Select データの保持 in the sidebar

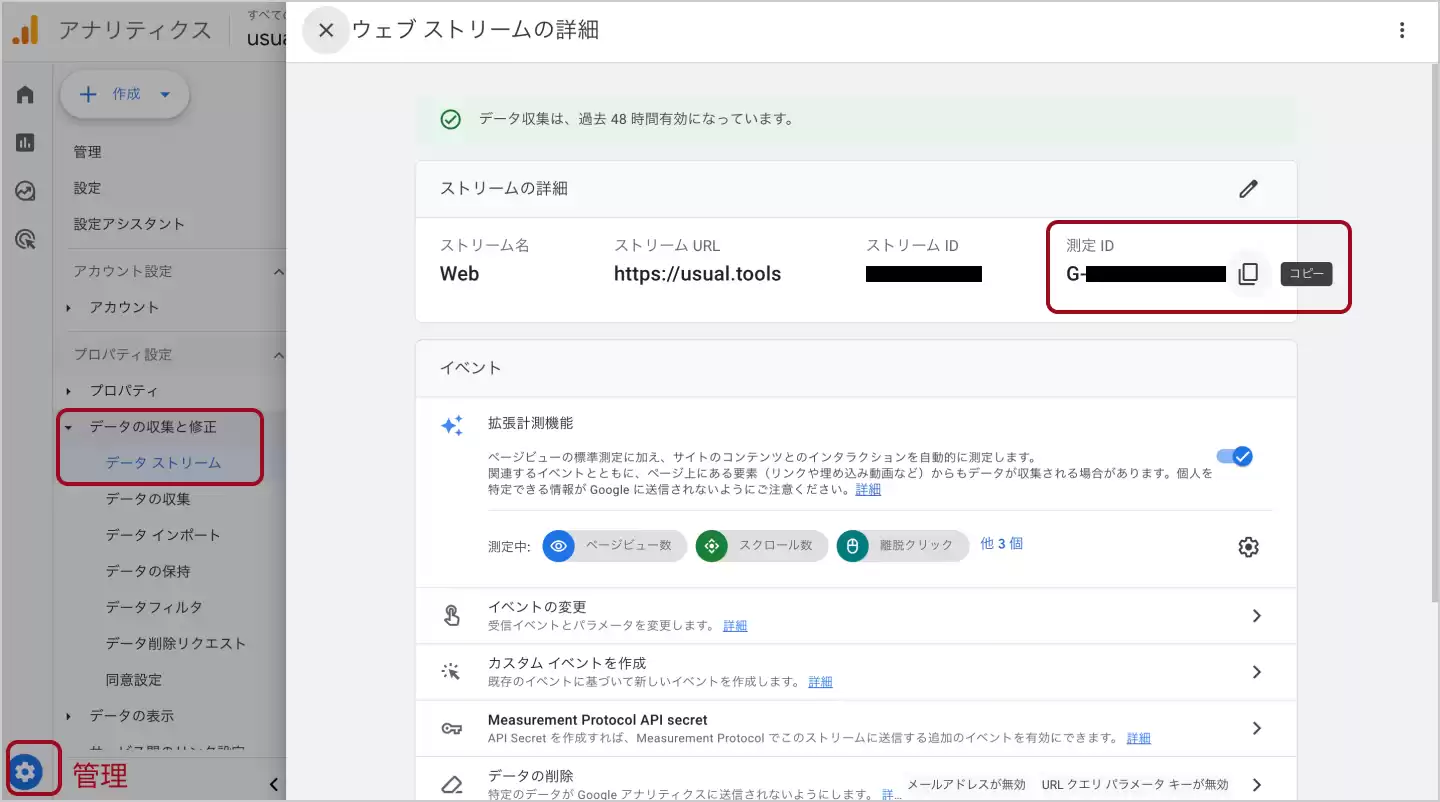tap(148, 571)
